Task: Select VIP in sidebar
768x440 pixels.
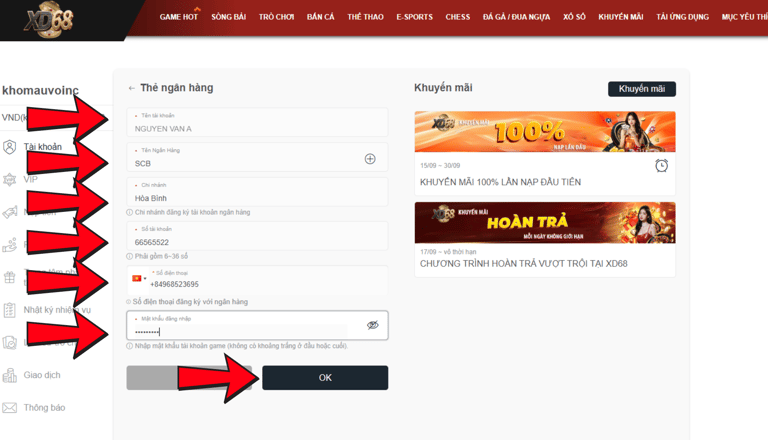Action: [30, 179]
